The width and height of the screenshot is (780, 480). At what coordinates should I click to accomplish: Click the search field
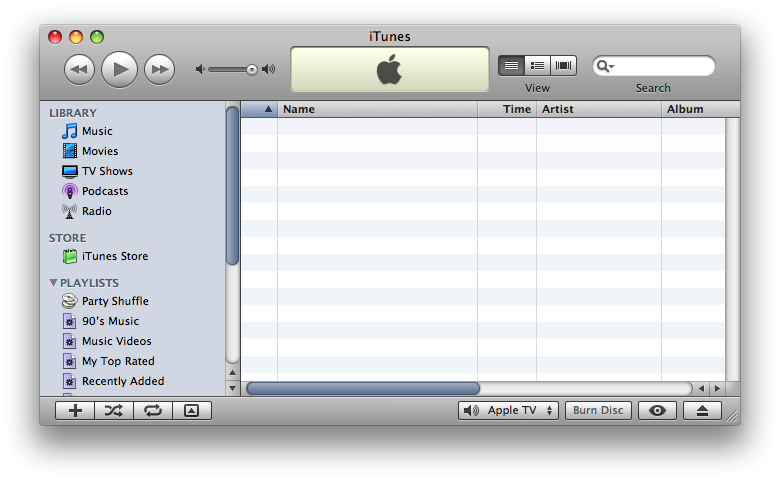[x=654, y=66]
